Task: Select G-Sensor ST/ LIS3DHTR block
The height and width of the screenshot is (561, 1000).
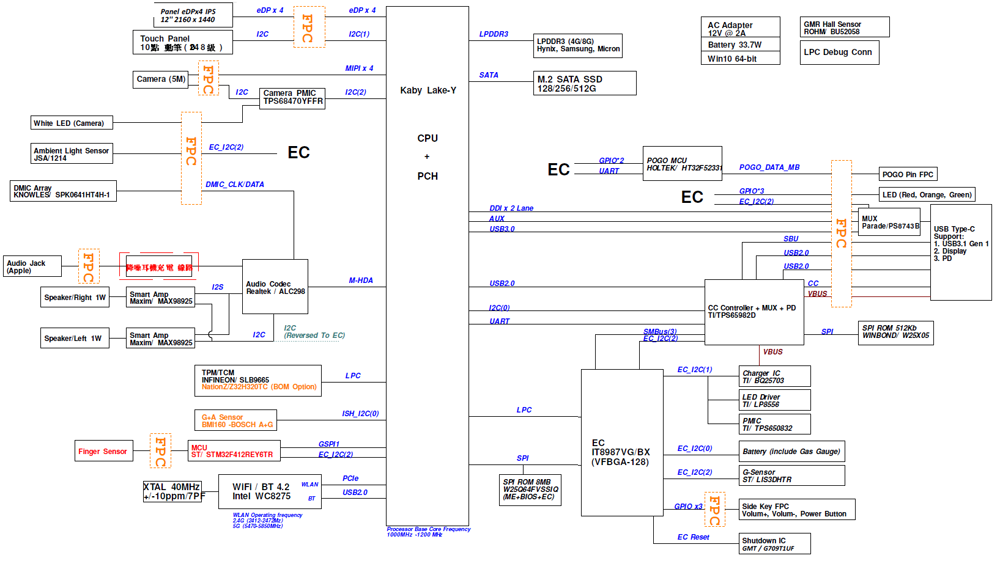Action: click(x=792, y=476)
